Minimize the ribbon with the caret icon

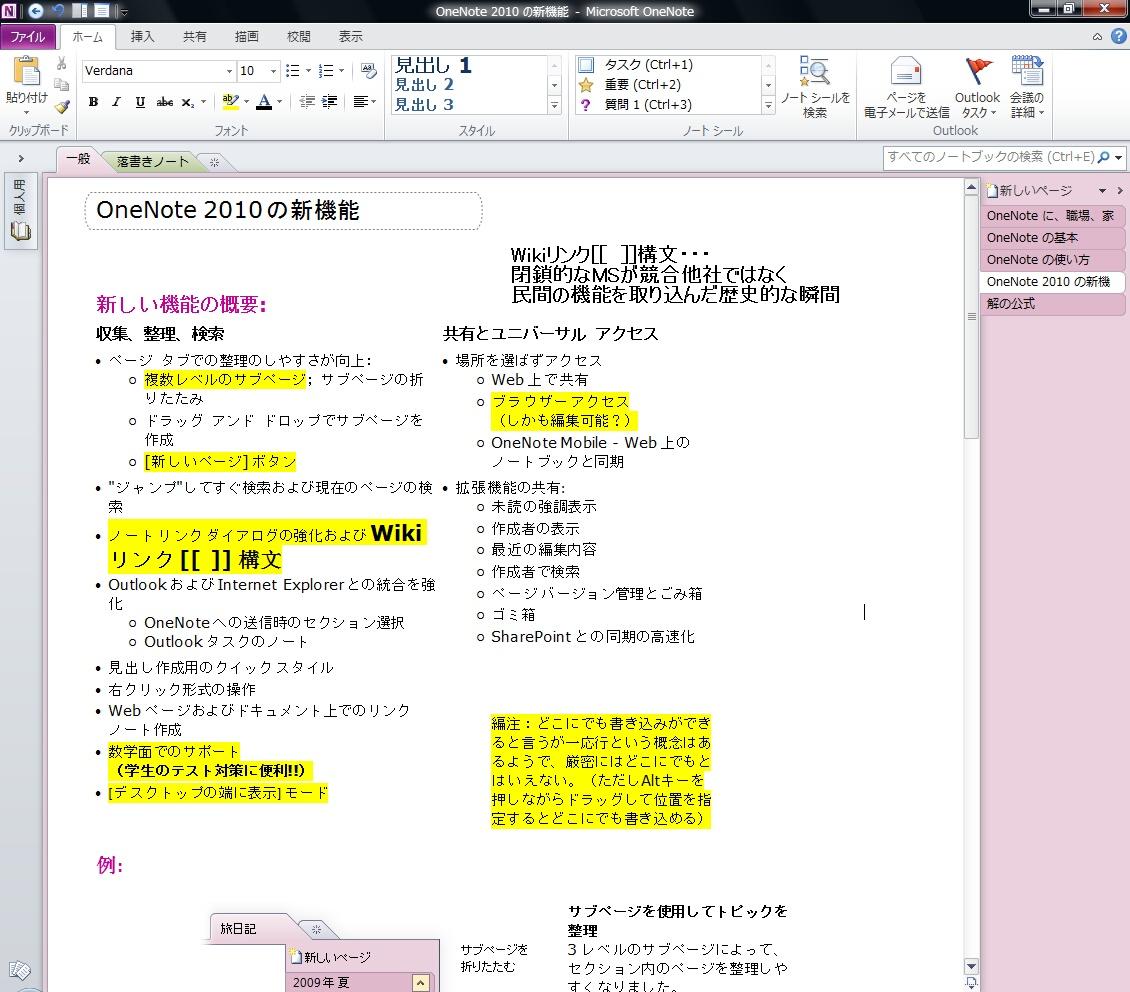point(1097,37)
